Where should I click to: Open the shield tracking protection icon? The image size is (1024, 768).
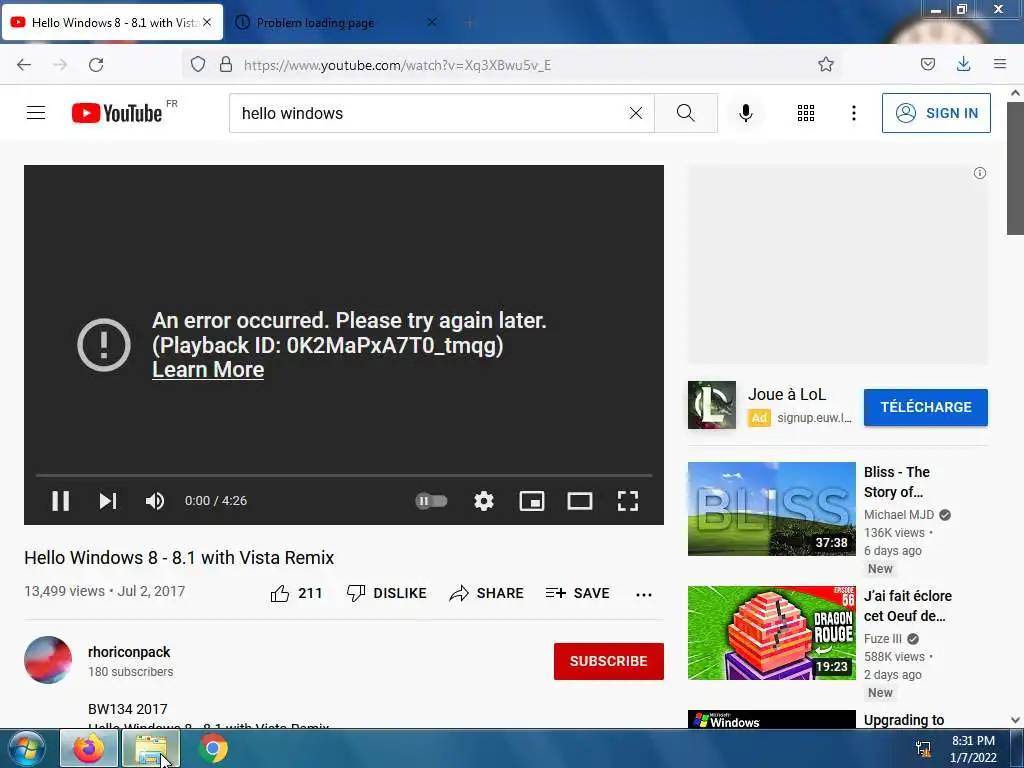pyautogui.click(x=198, y=64)
